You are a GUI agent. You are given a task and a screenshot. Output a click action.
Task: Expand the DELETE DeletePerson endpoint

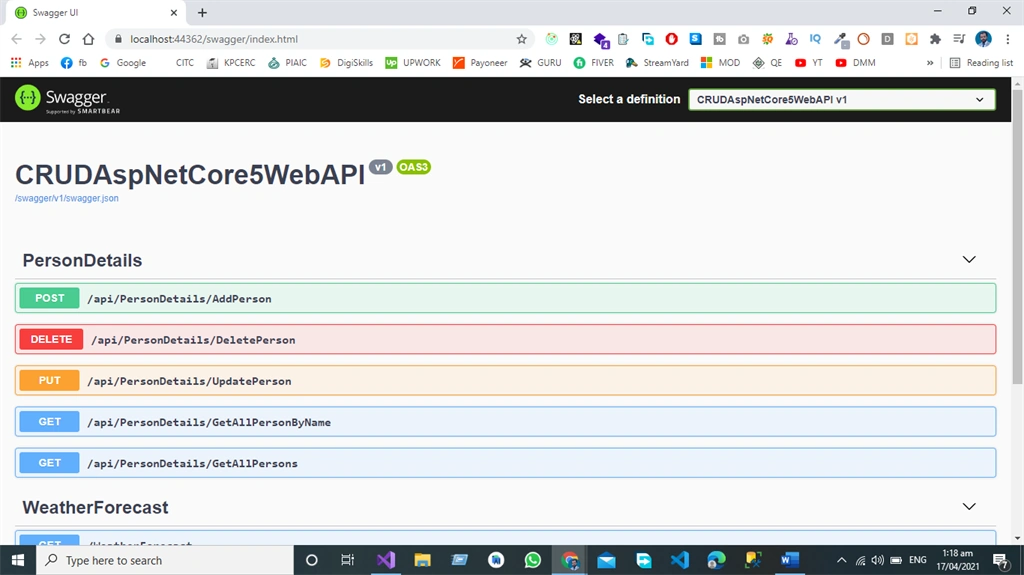[505, 339]
